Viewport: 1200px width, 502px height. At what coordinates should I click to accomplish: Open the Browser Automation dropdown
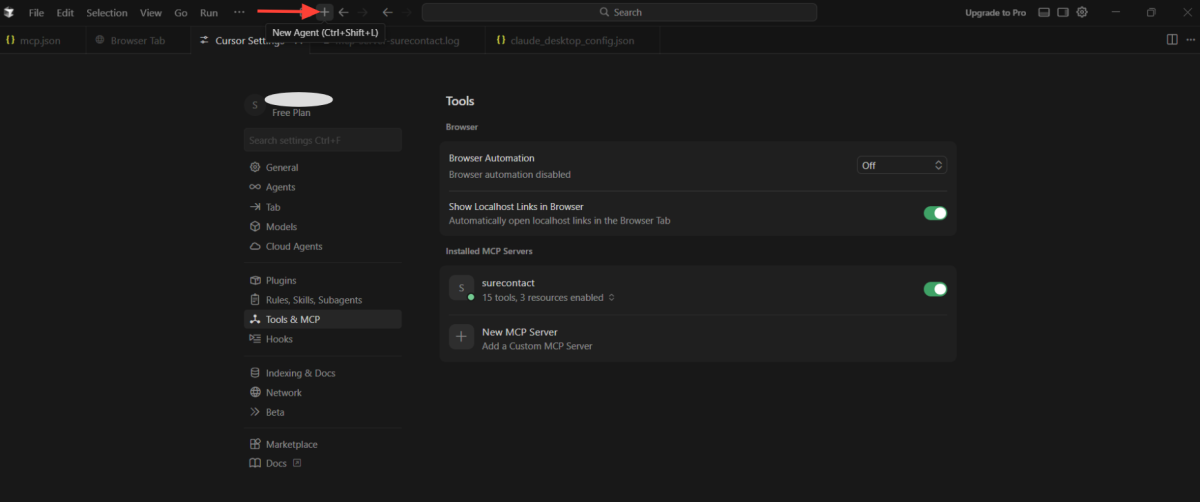(x=902, y=165)
